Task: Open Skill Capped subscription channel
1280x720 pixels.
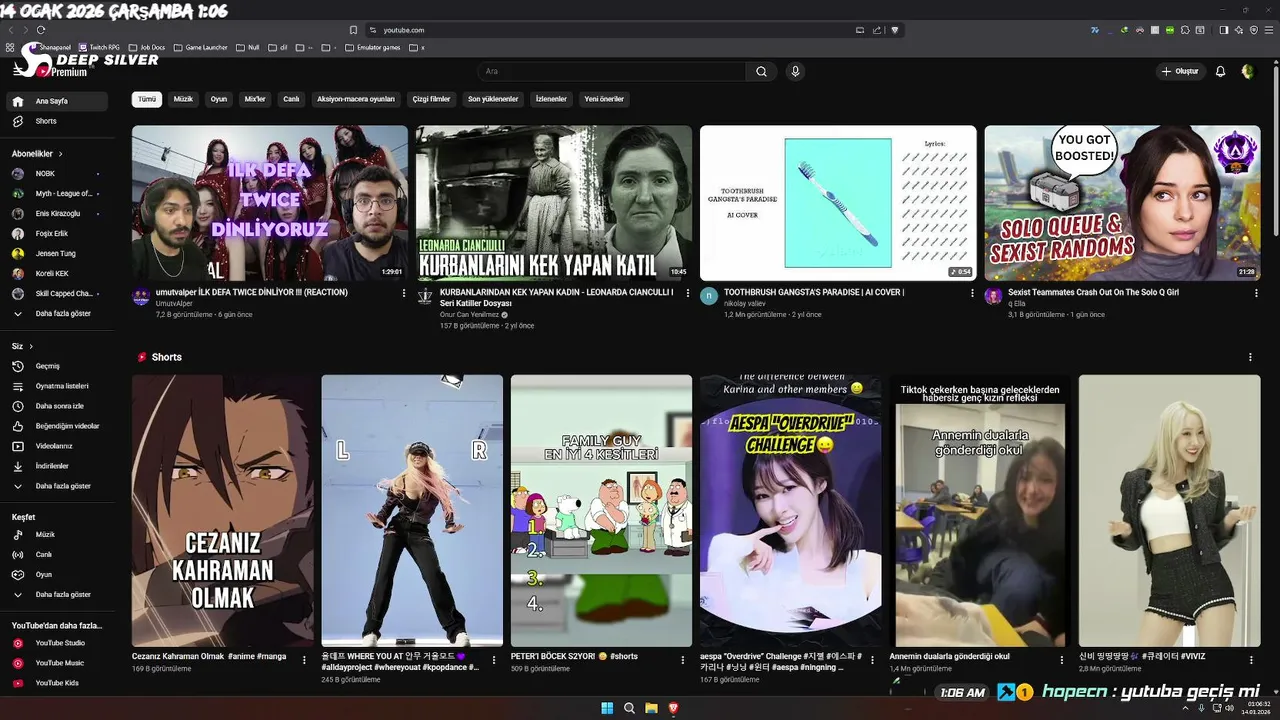Action: pyautogui.click(x=56, y=294)
